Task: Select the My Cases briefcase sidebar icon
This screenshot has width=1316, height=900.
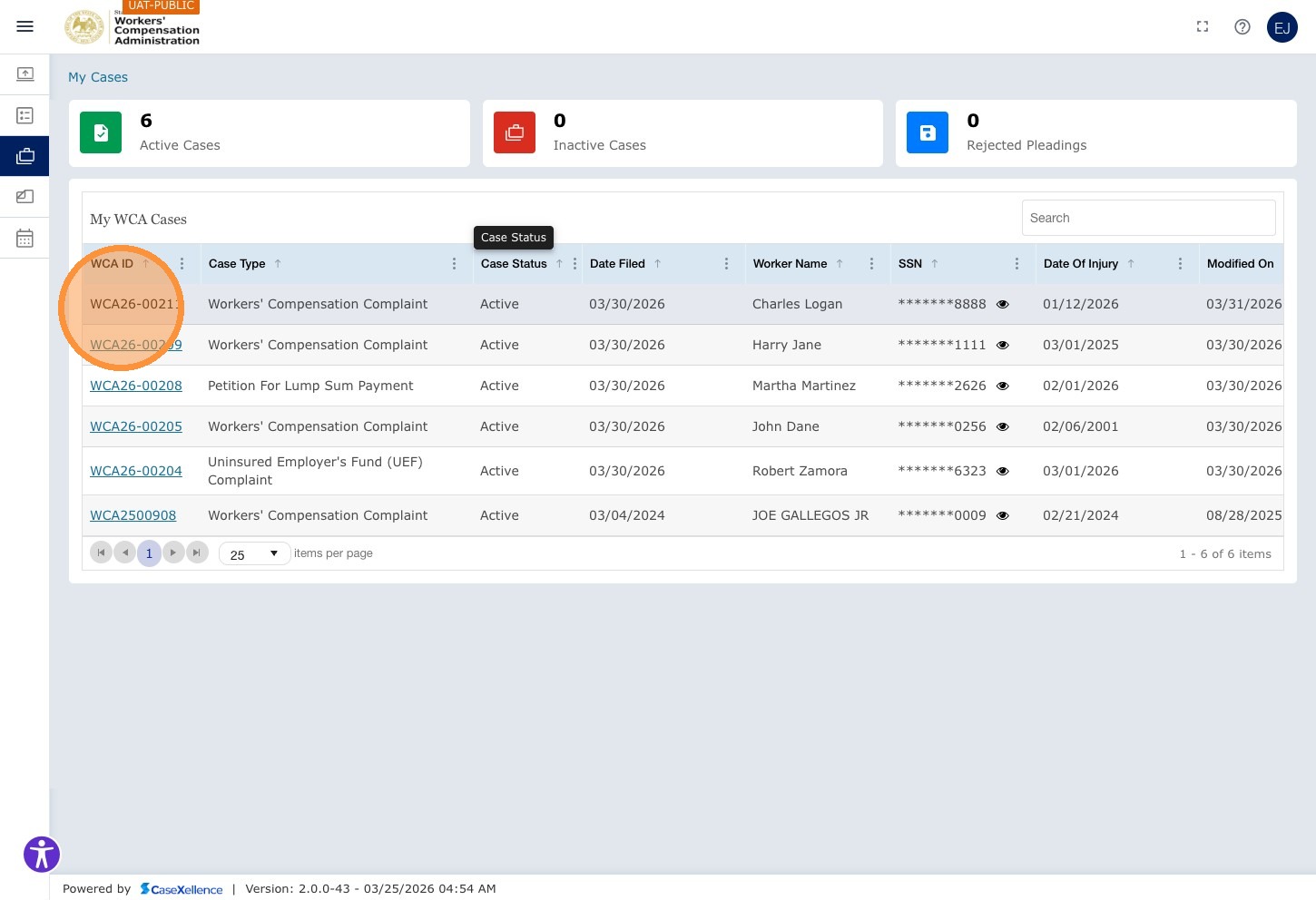Action: [x=25, y=156]
